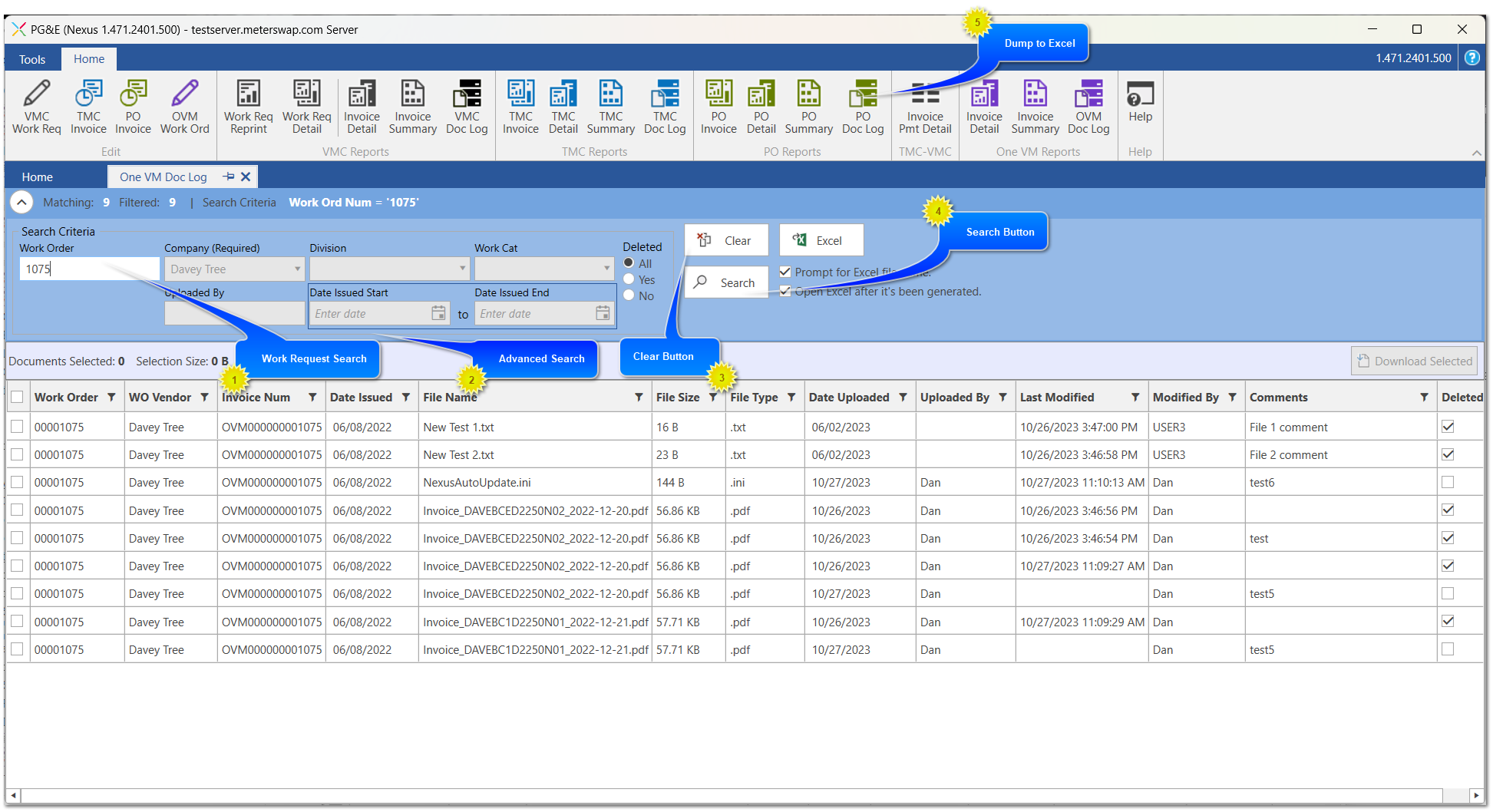Check the row checkbox for New Test 1.txt
This screenshot has height=812, width=1493.
[x=17, y=427]
